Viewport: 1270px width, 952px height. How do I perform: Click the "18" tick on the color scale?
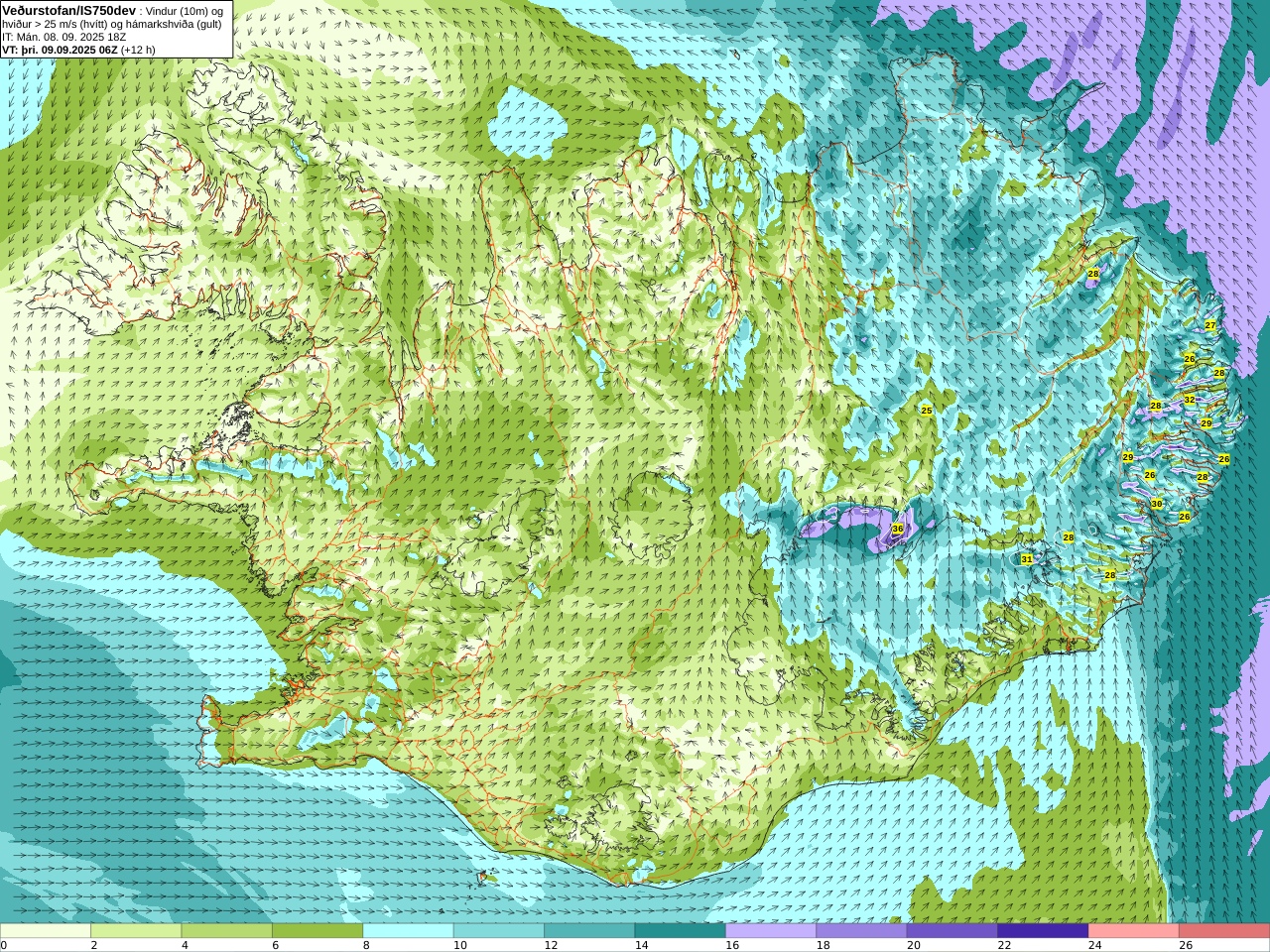coord(823,945)
